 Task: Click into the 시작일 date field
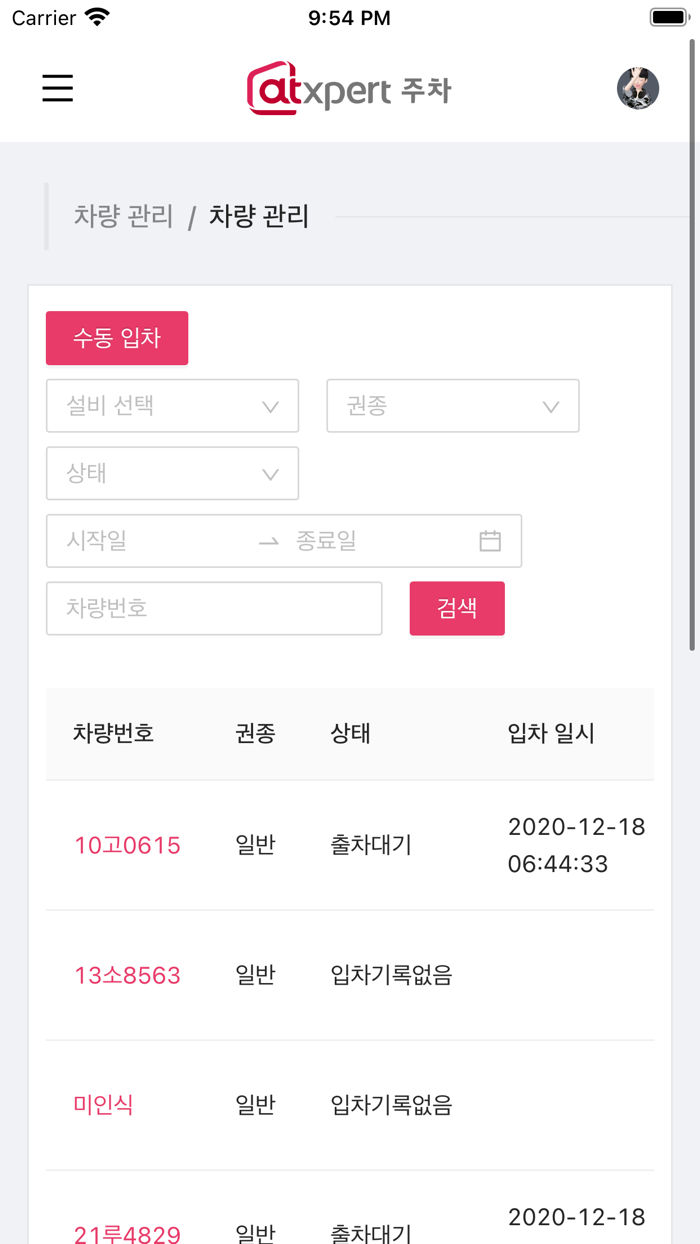(x=130, y=540)
